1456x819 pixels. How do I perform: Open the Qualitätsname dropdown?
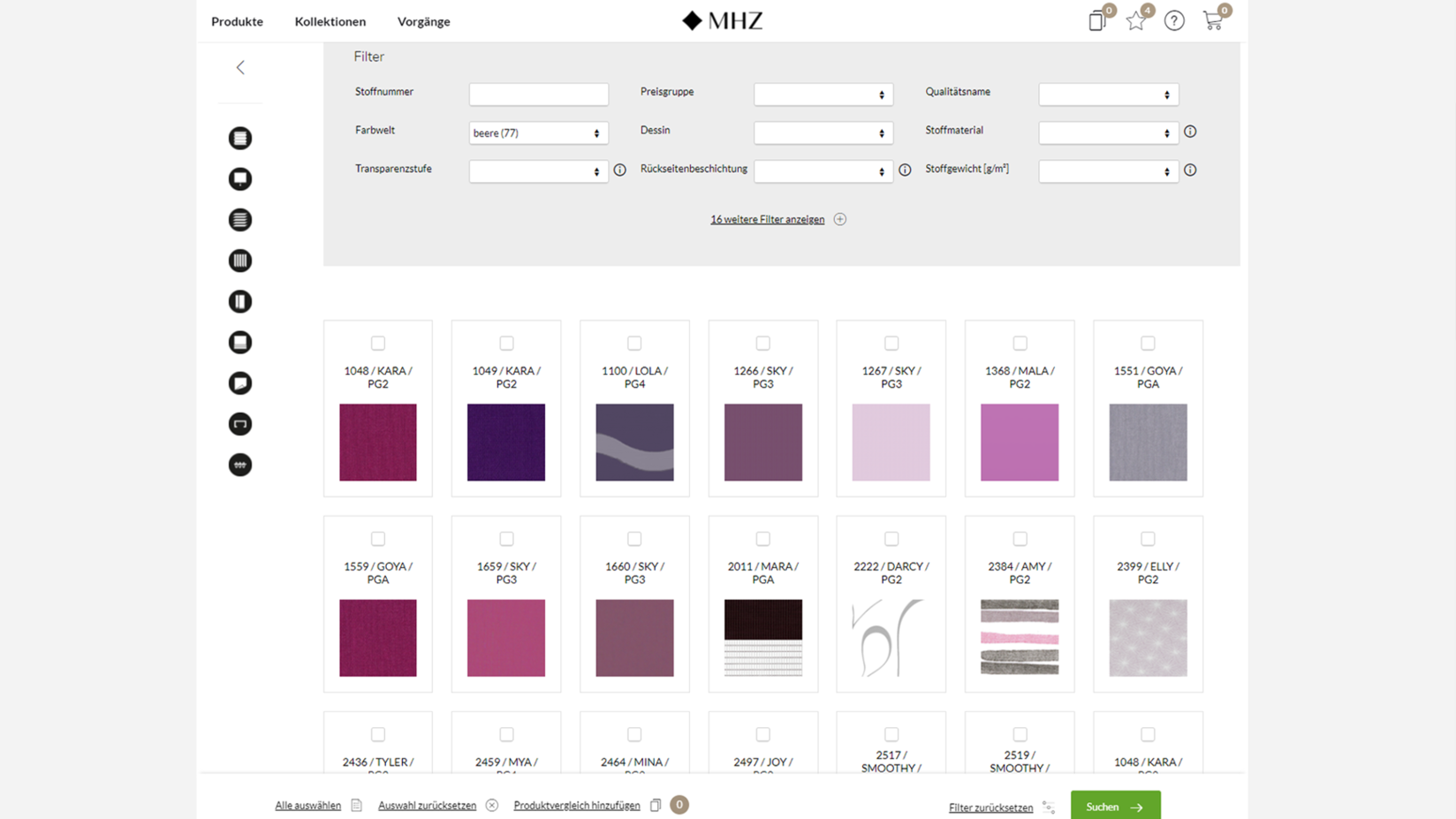(1108, 95)
